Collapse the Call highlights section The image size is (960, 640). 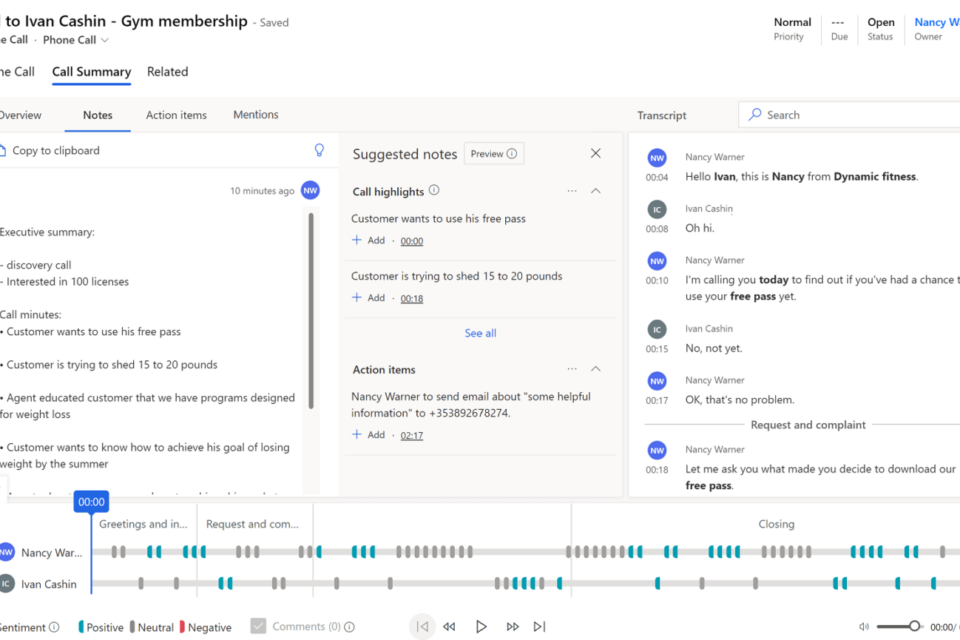point(596,191)
